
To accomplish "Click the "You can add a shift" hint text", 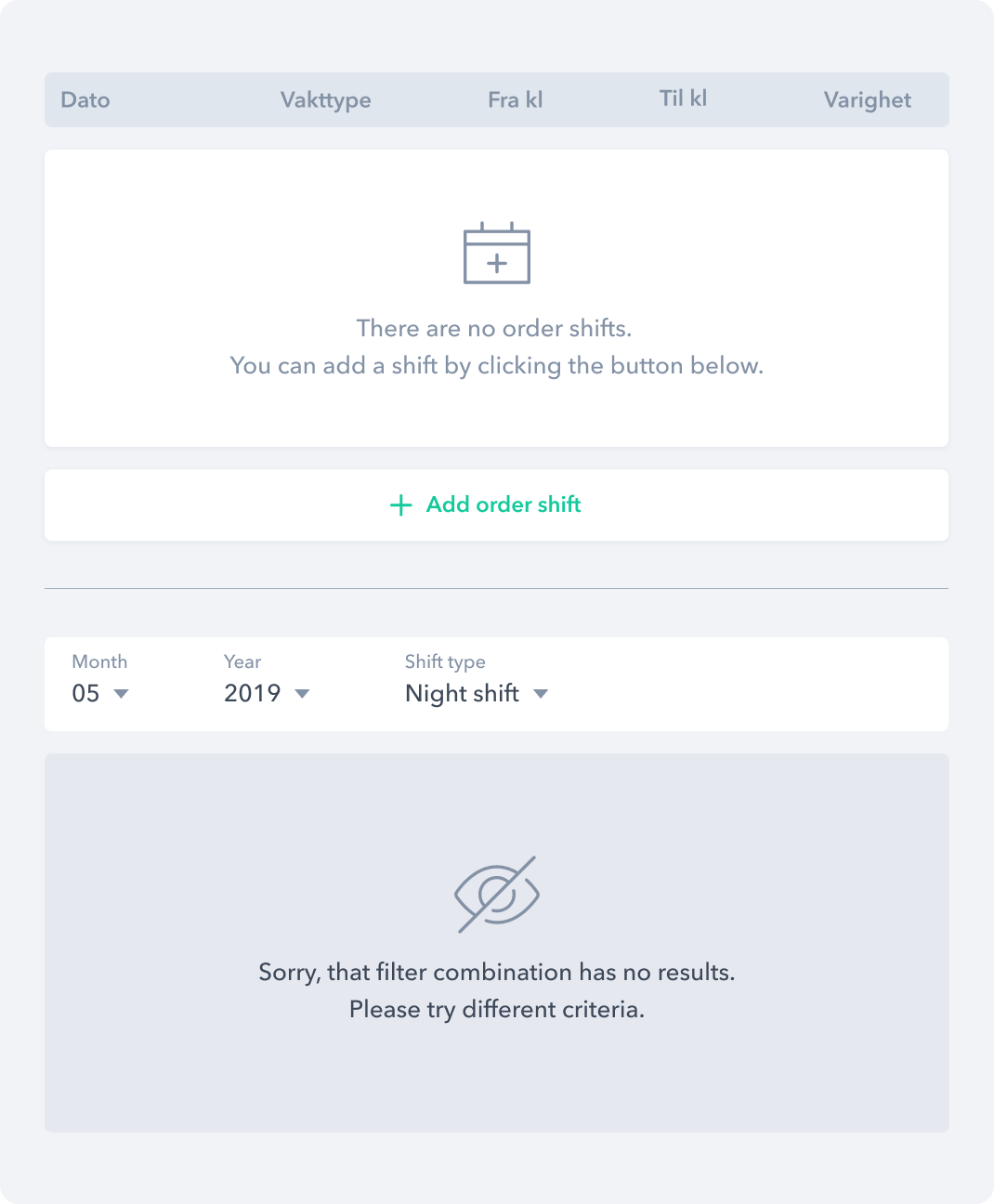I will pos(497,365).
